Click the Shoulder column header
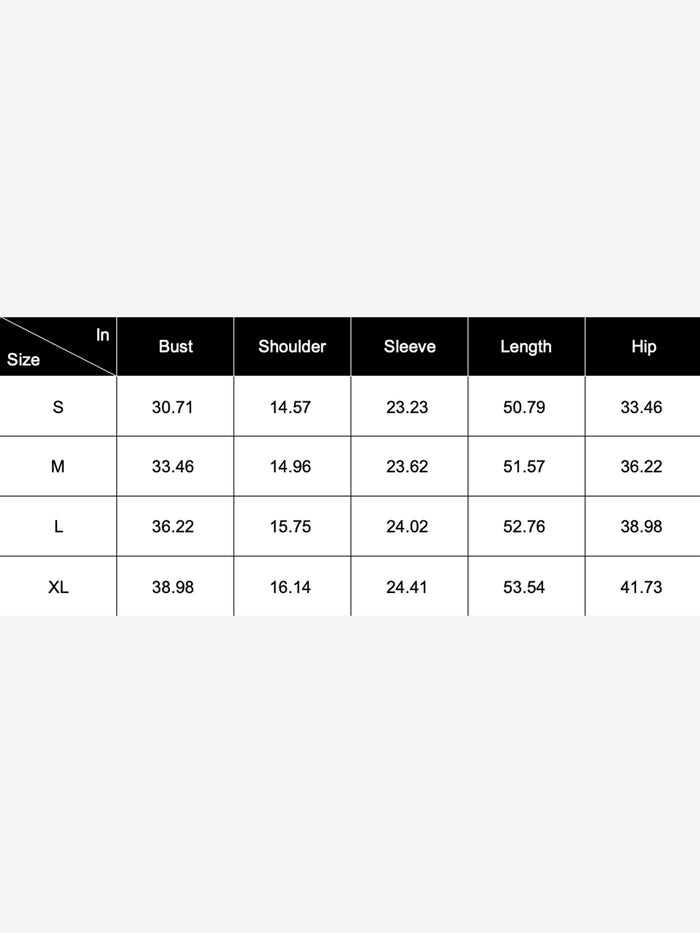 click(292, 347)
